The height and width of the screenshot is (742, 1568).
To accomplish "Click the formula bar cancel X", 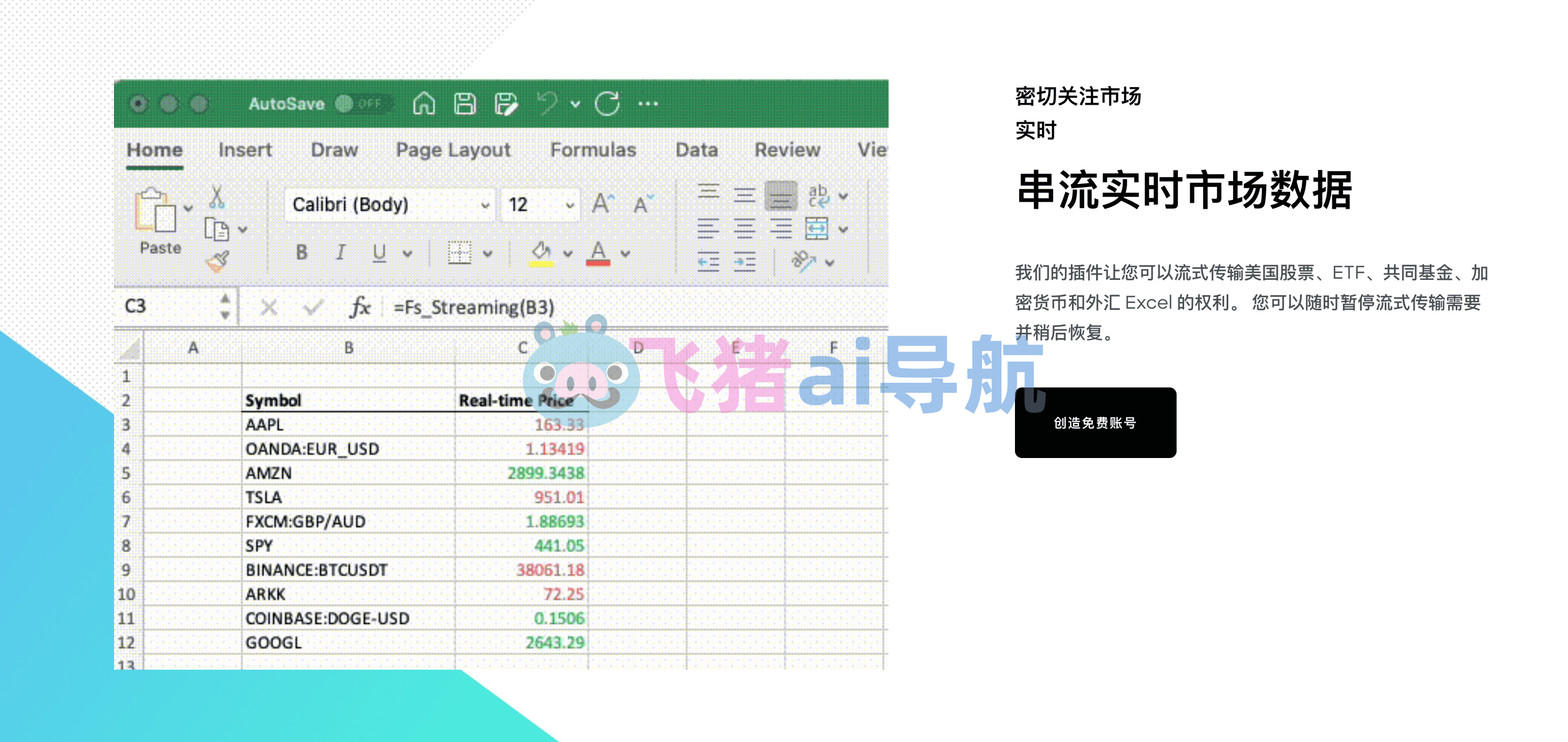I will pyautogui.click(x=269, y=307).
